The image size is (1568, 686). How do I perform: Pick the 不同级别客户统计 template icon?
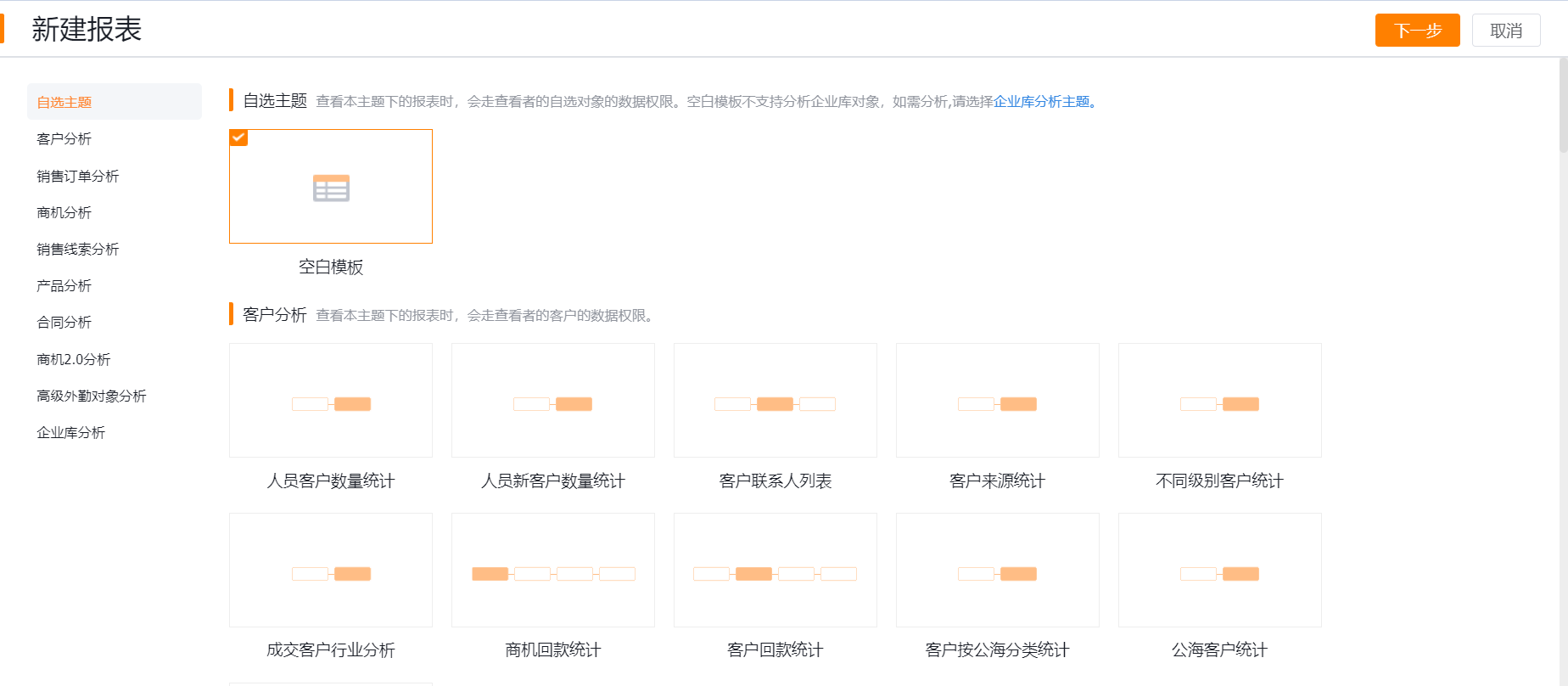coord(1219,404)
